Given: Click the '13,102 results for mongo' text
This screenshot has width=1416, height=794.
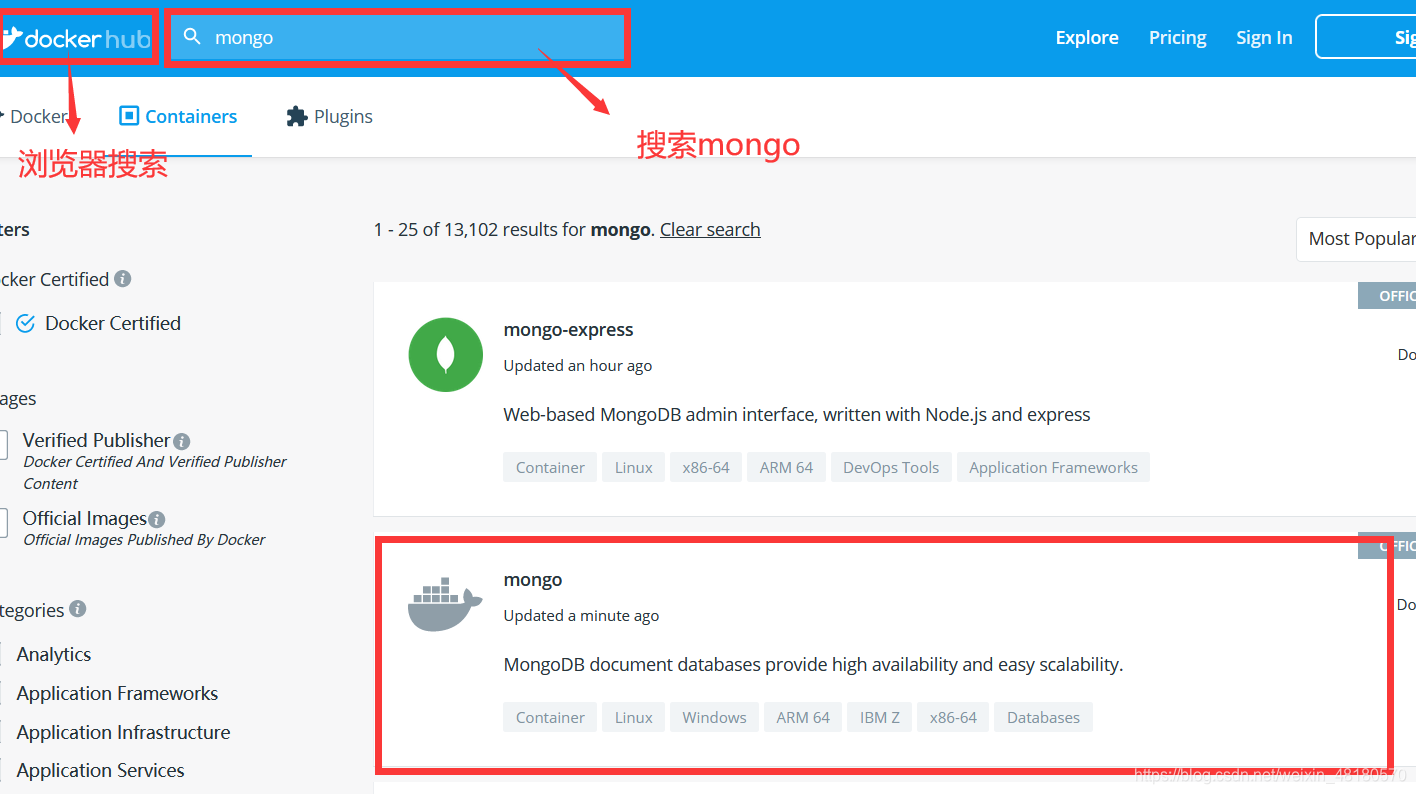Looking at the screenshot, I should [x=548, y=229].
